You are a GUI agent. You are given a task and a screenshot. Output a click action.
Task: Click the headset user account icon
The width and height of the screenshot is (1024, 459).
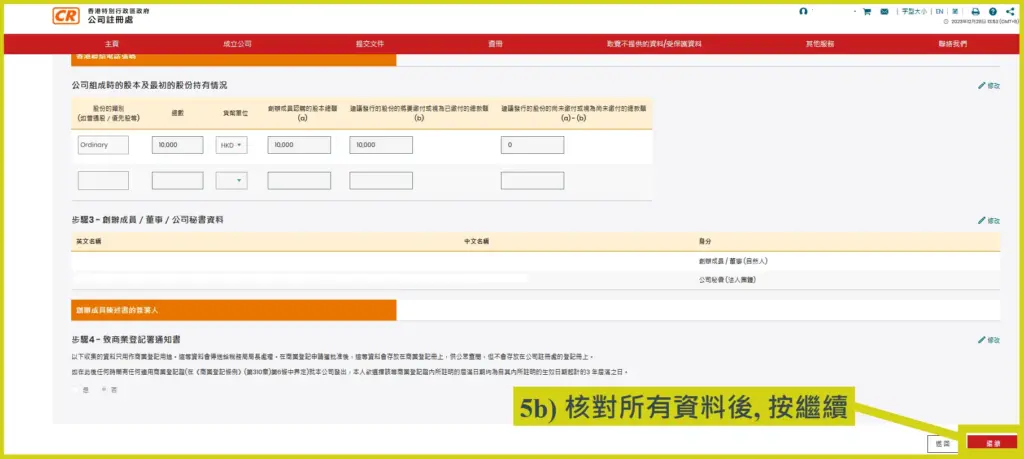tap(803, 11)
